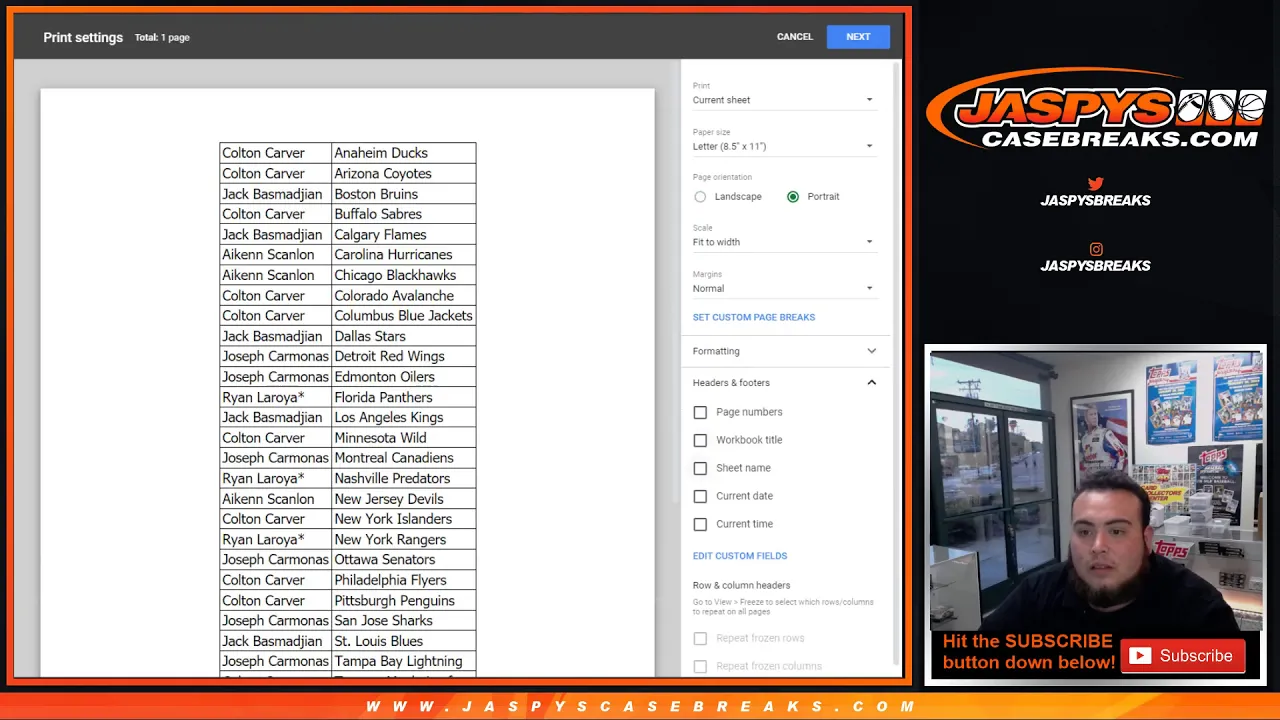The height and width of the screenshot is (720, 1280).
Task: Click the 'New Jersey Devils' cell
Action: pyautogui.click(x=404, y=499)
